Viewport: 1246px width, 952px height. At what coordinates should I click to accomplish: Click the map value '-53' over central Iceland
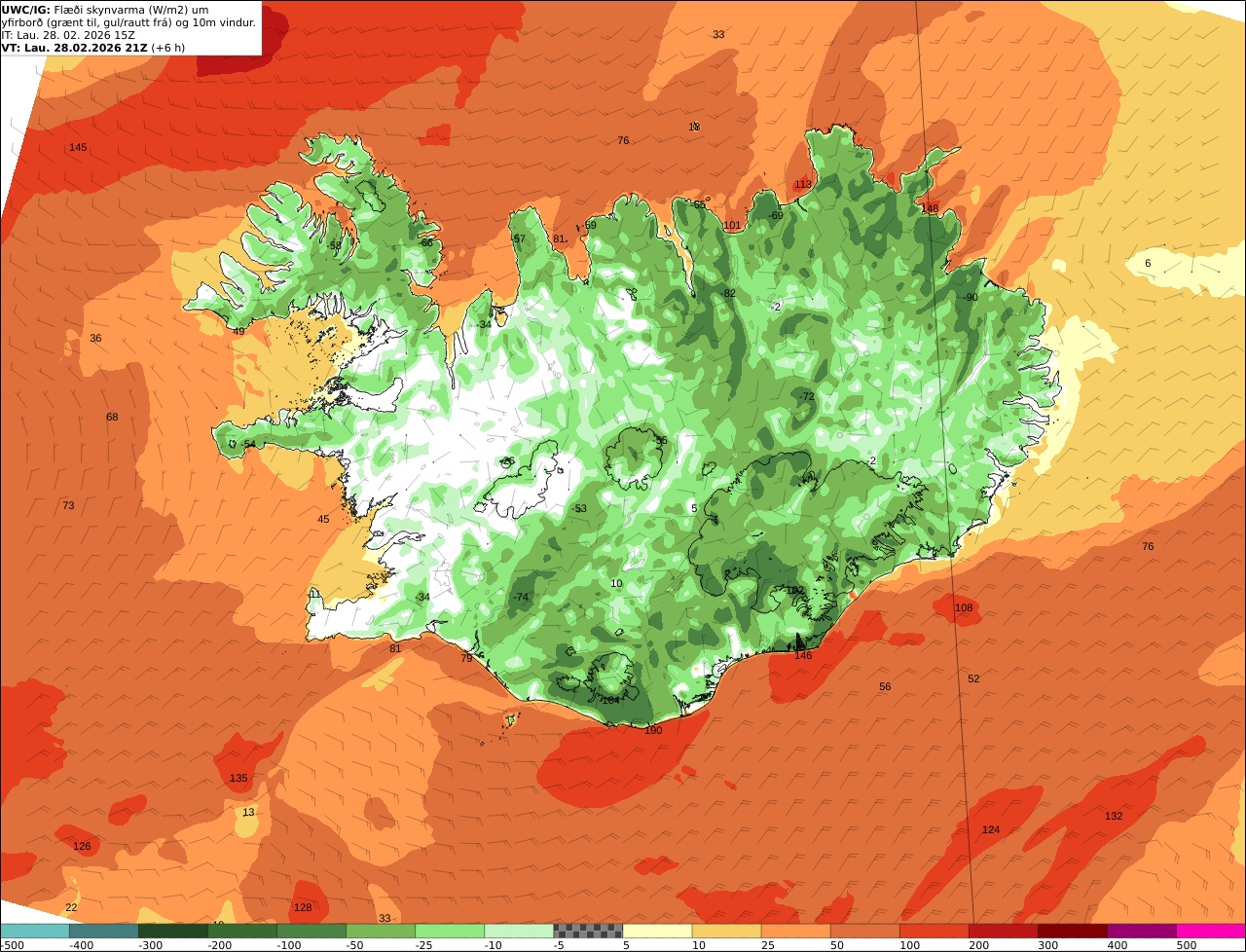[579, 508]
